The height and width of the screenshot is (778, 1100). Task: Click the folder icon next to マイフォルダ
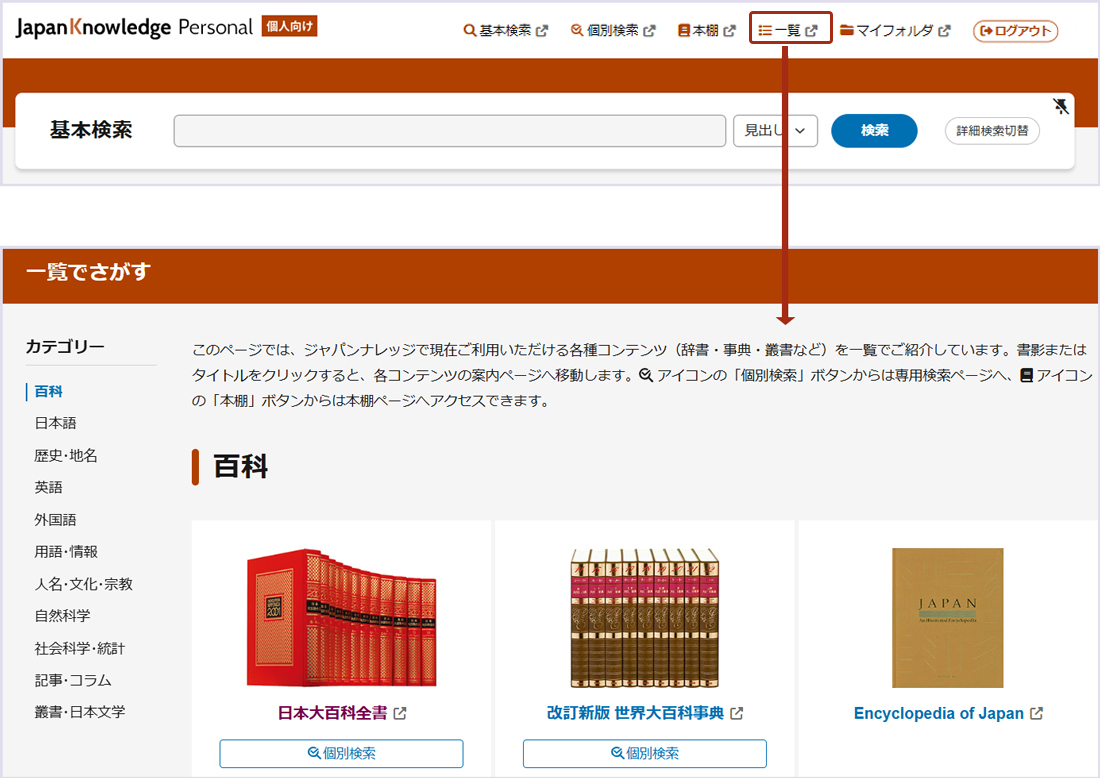tap(847, 30)
